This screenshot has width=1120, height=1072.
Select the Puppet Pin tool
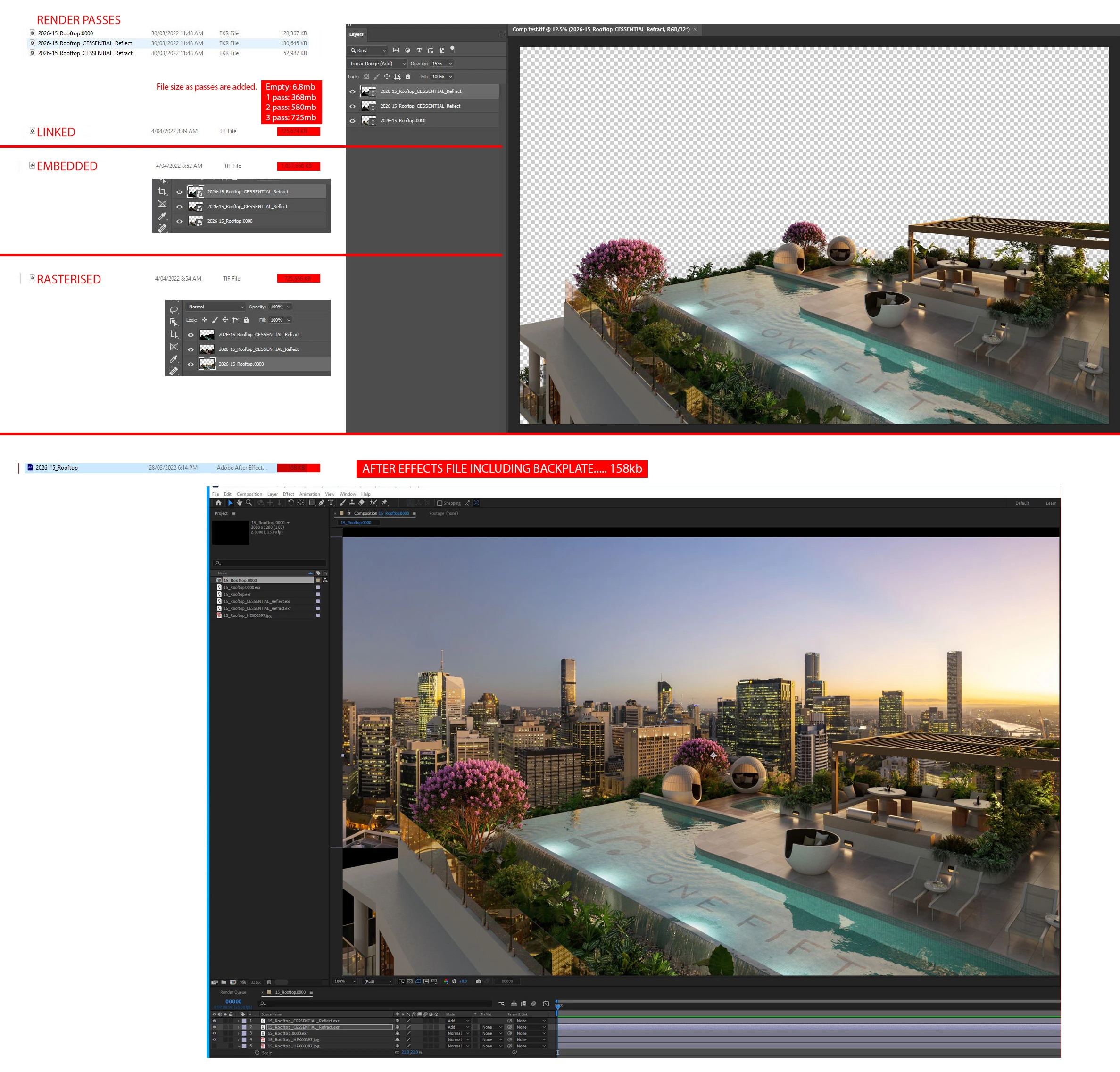tap(384, 503)
